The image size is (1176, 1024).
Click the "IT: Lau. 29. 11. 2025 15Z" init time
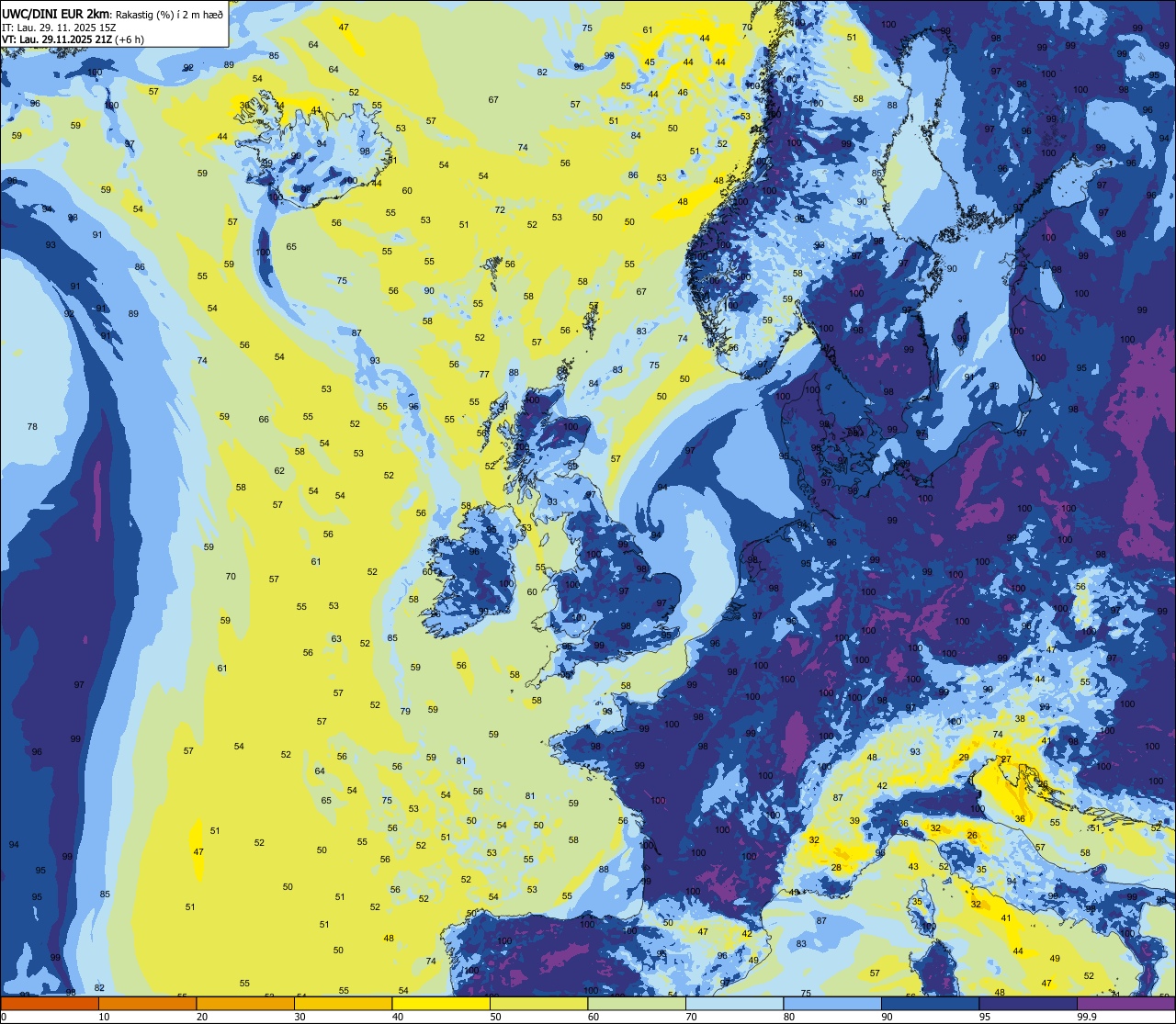point(59,27)
